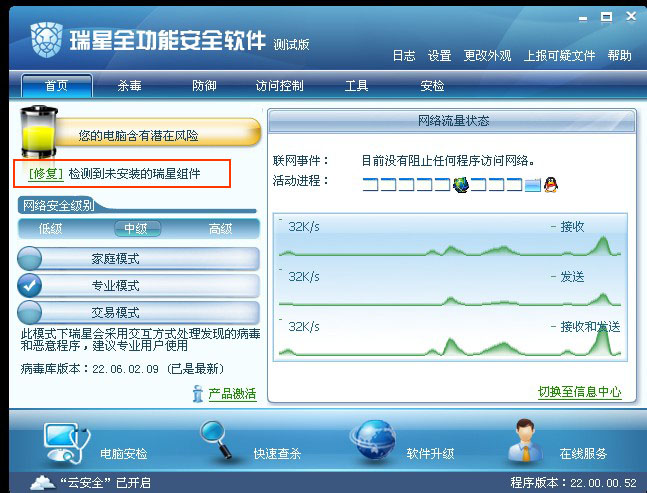This screenshot has height=493, width=647.
Task: Minimize the Rising window
Action: (x=583, y=18)
